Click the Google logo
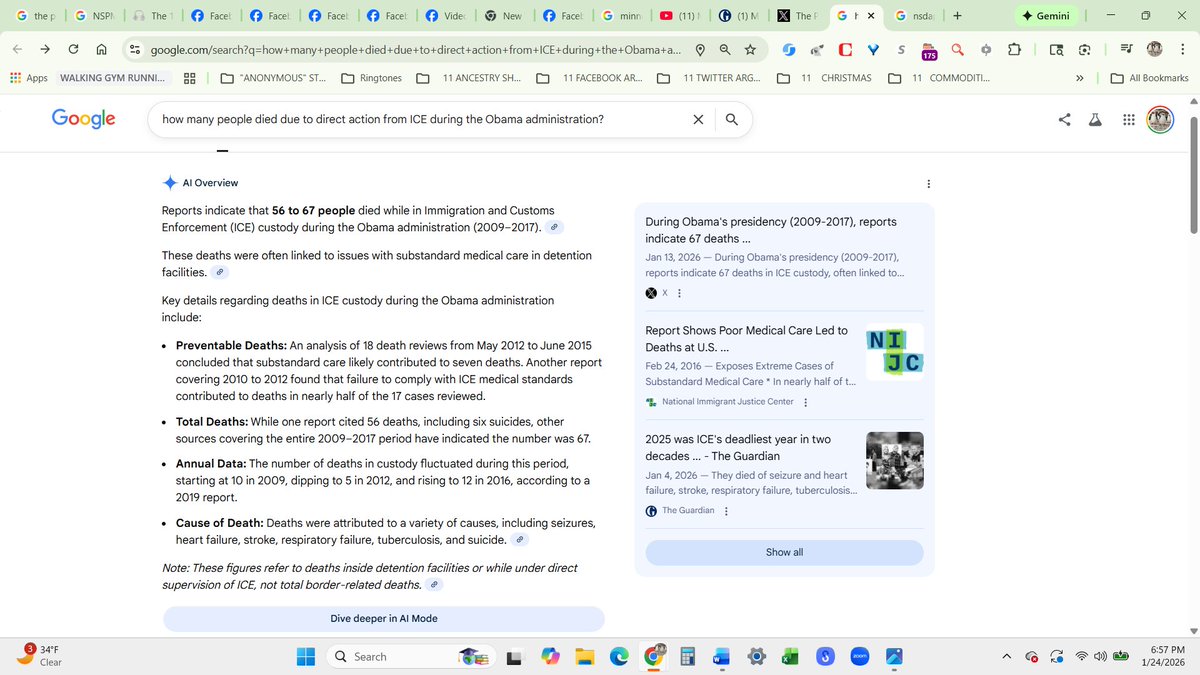Screen dimensions: 1200x675 (83, 119)
